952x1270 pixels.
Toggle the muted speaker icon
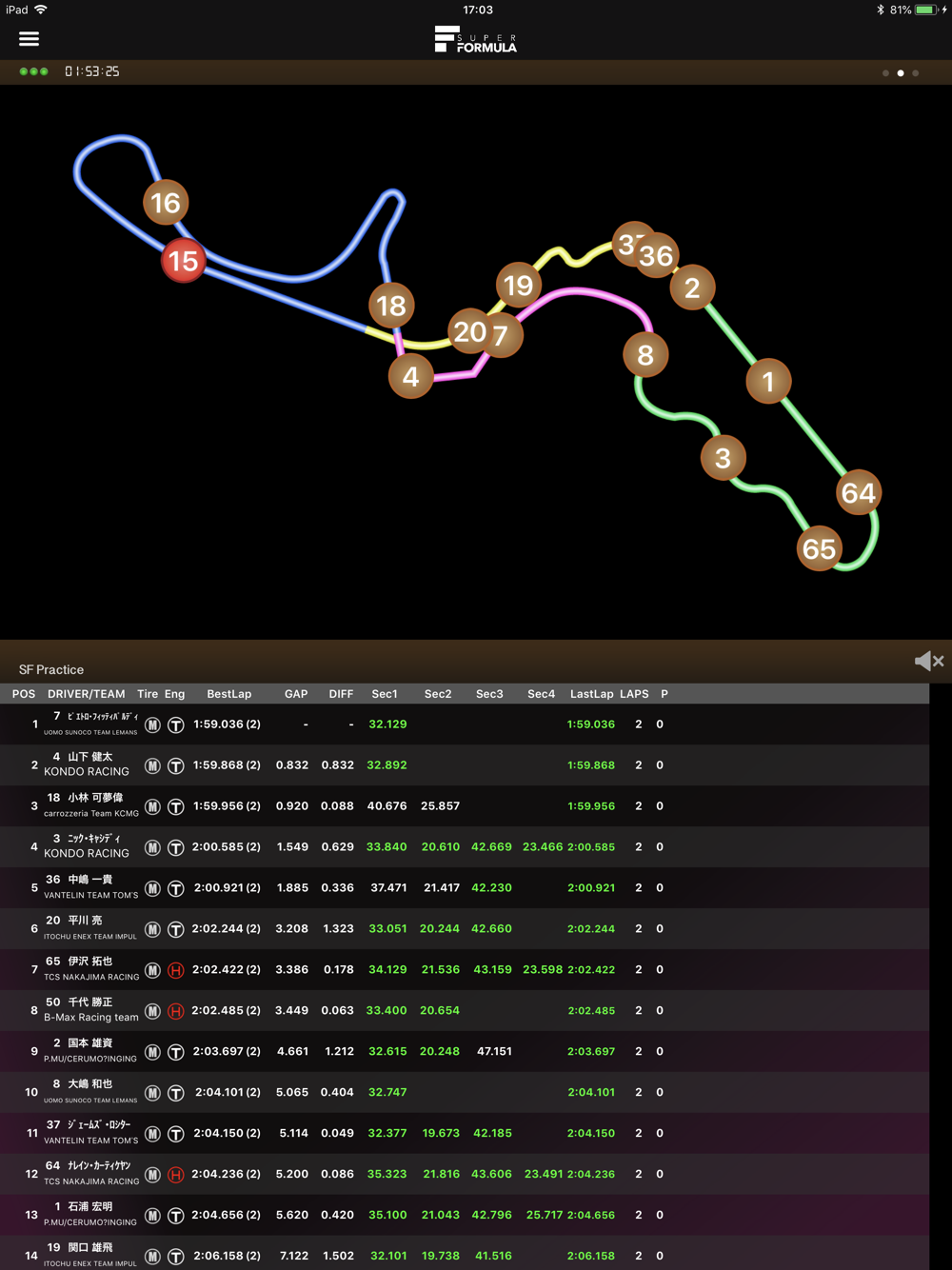928,661
